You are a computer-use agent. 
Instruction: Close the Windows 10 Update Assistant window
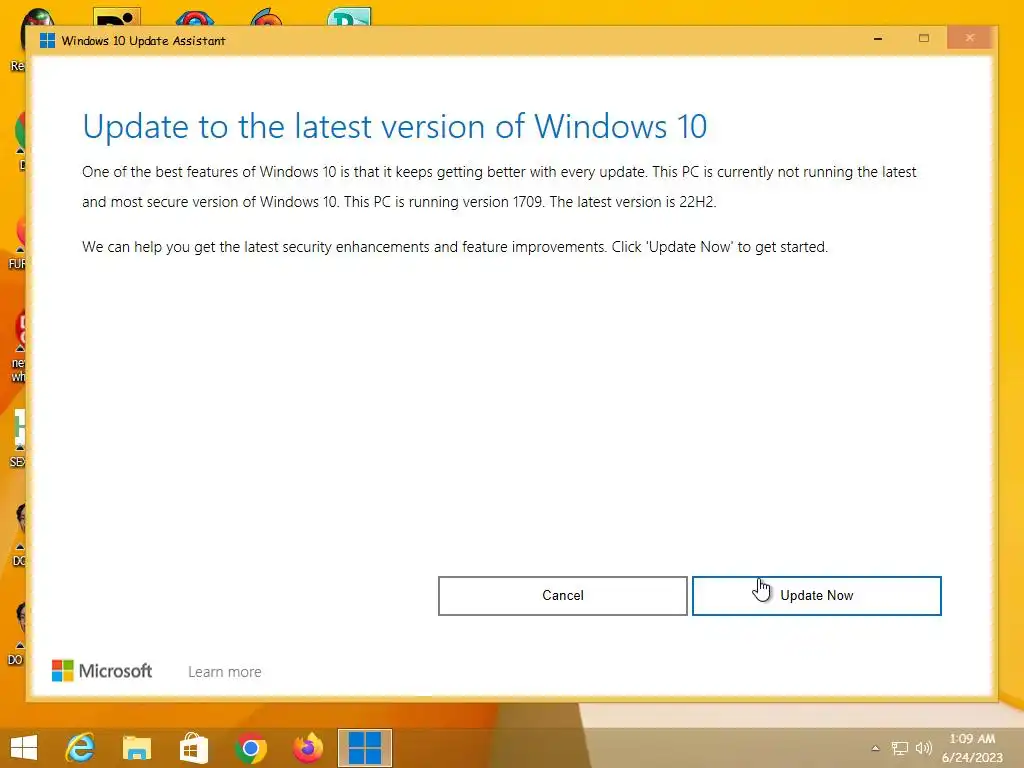970,38
